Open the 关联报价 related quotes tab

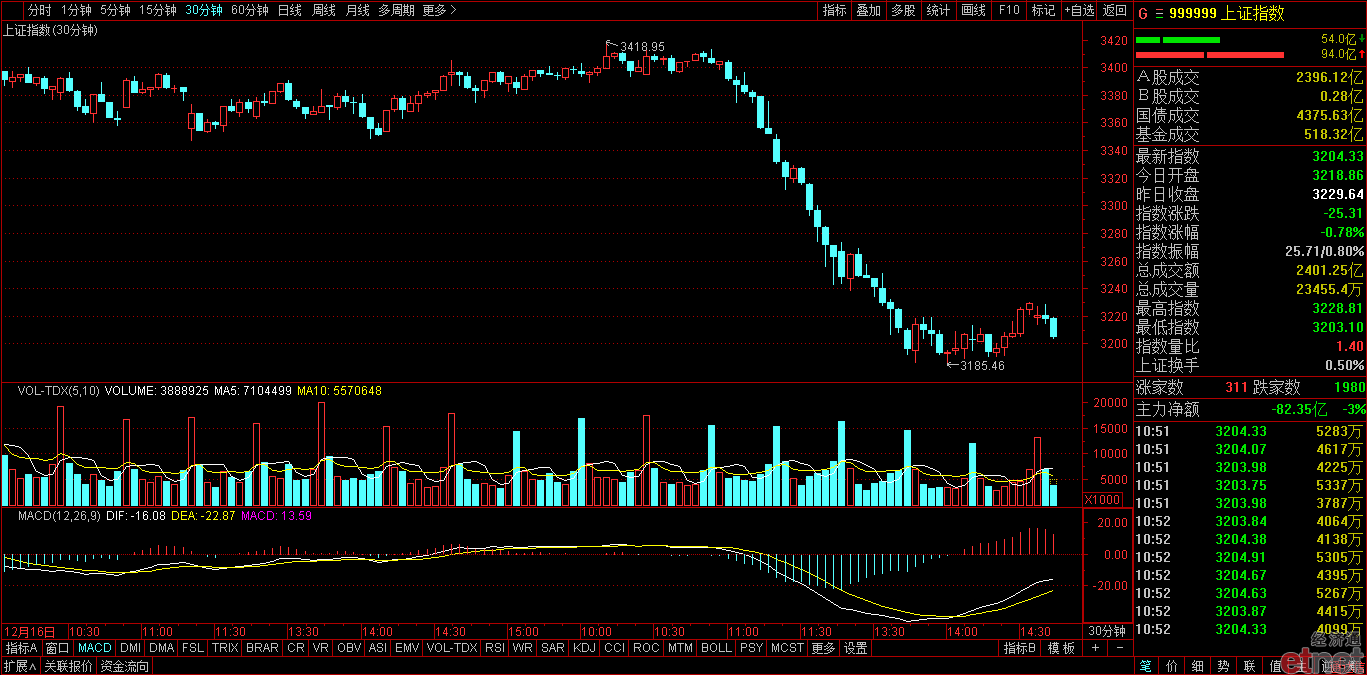(x=68, y=666)
